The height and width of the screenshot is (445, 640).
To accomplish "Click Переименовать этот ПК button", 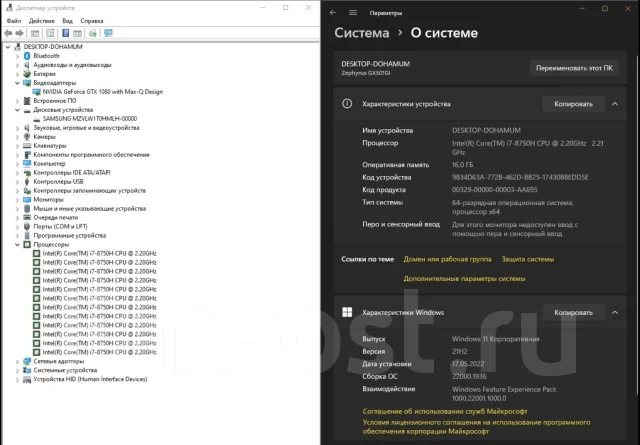I will [574, 68].
